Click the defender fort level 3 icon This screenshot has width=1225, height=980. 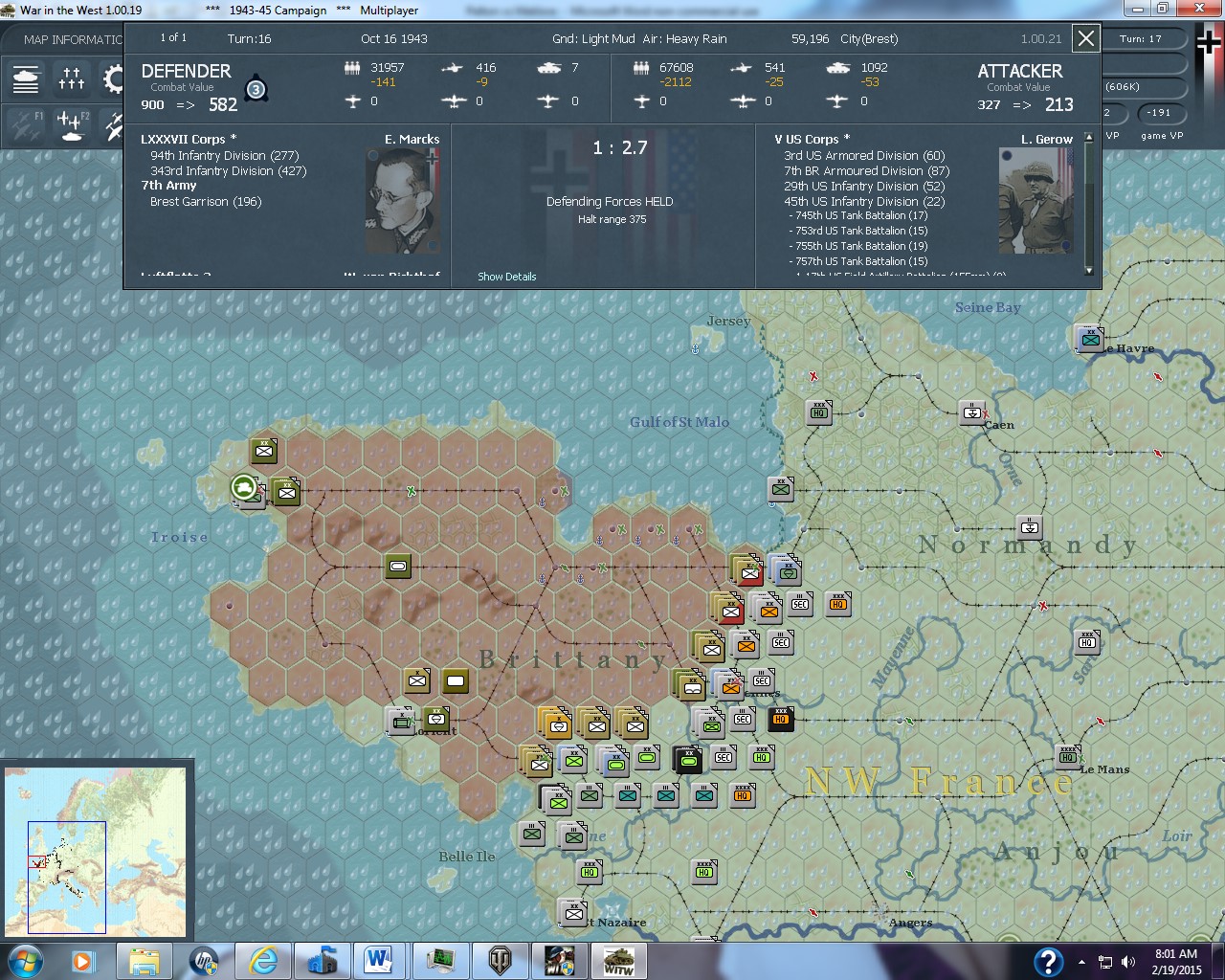point(256,89)
